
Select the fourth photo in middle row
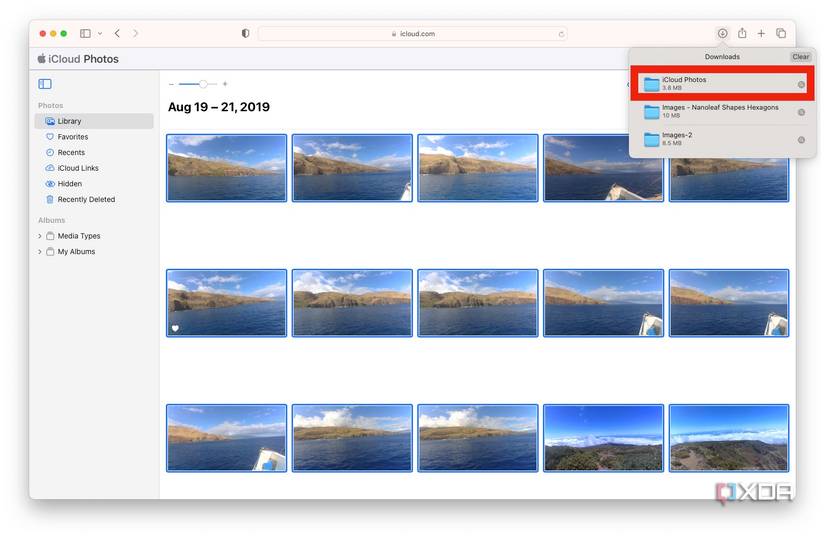pos(603,303)
